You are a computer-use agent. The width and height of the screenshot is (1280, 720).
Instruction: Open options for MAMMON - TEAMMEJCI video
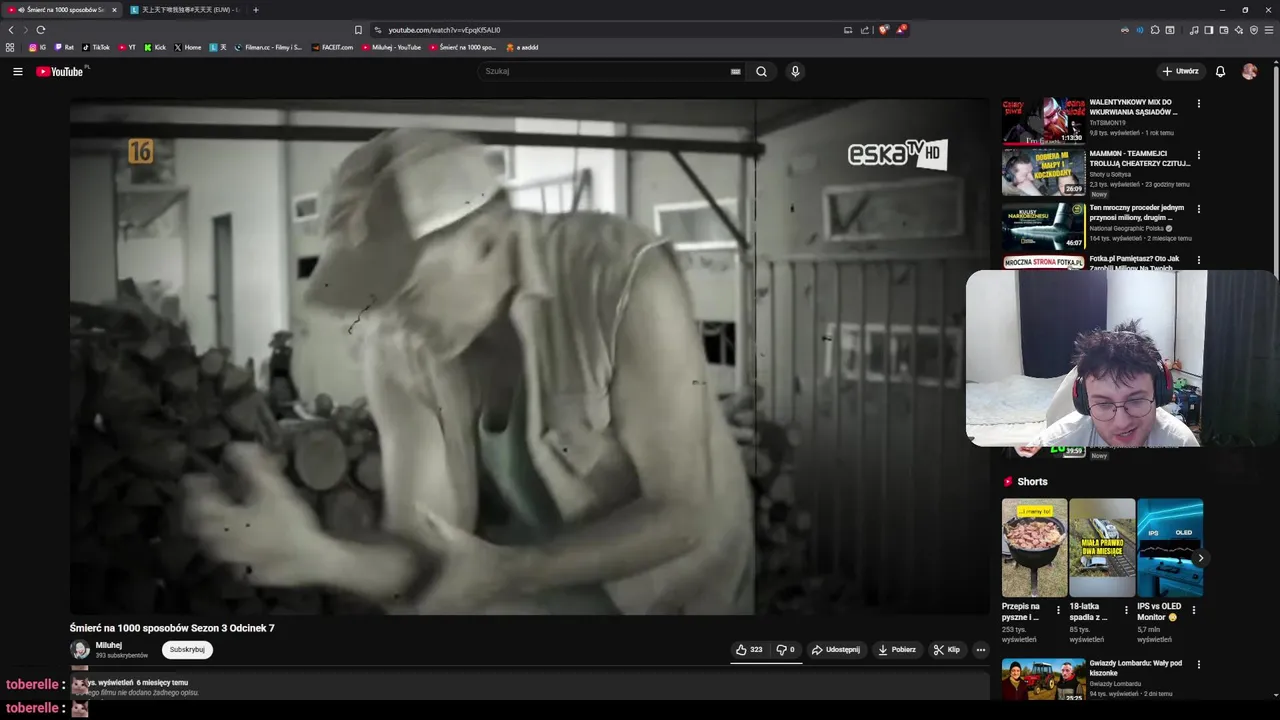pos(1198,155)
